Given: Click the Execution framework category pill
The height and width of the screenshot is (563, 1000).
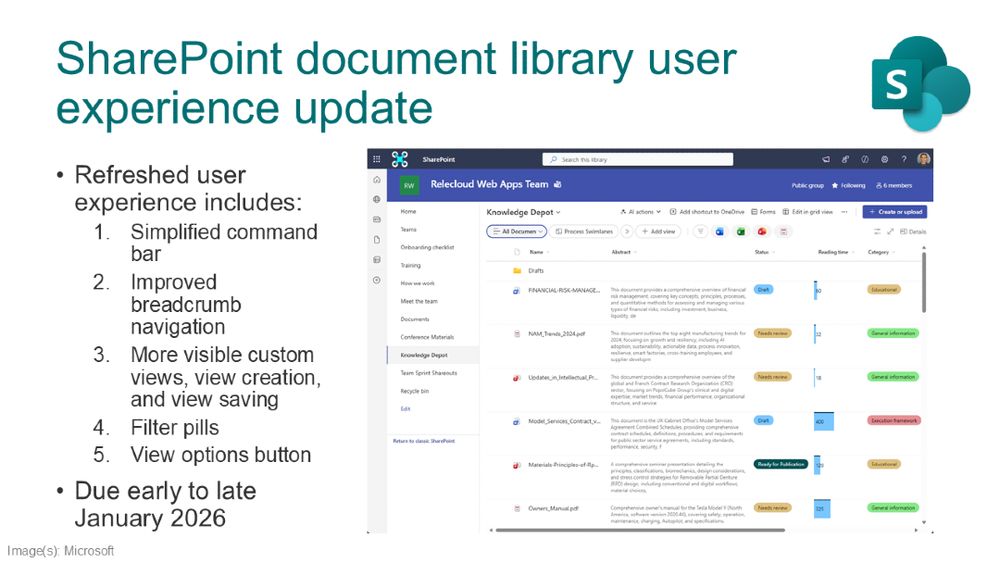Looking at the screenshot, I should pyautogui.click(x=893, y=421).
